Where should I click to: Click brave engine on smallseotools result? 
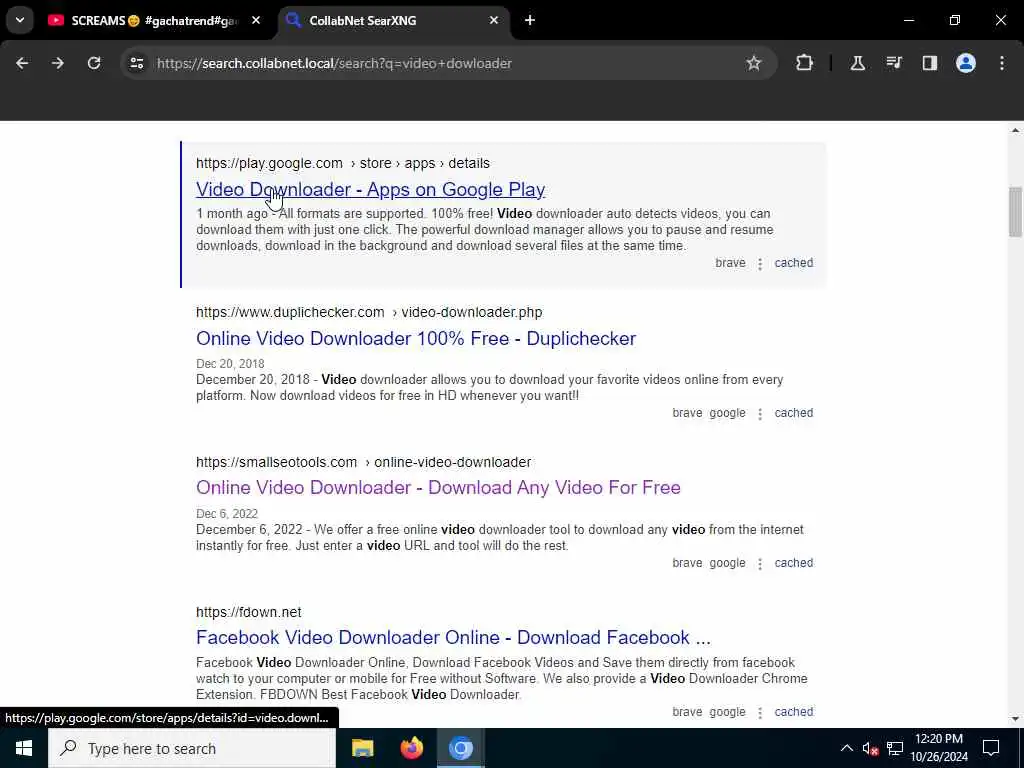[687, 563]
